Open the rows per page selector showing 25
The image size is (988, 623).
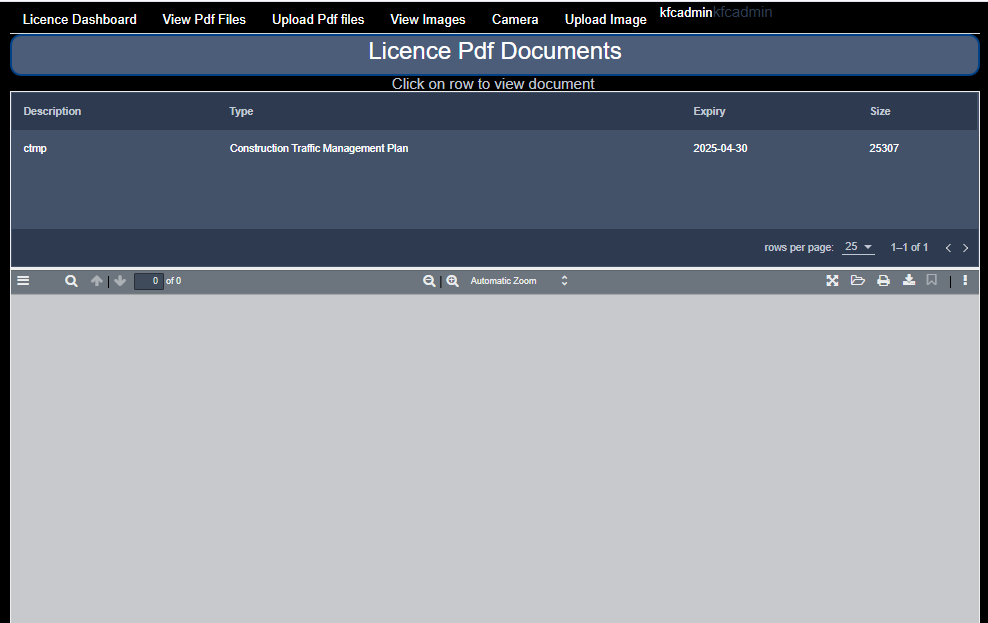pos(857,246)
